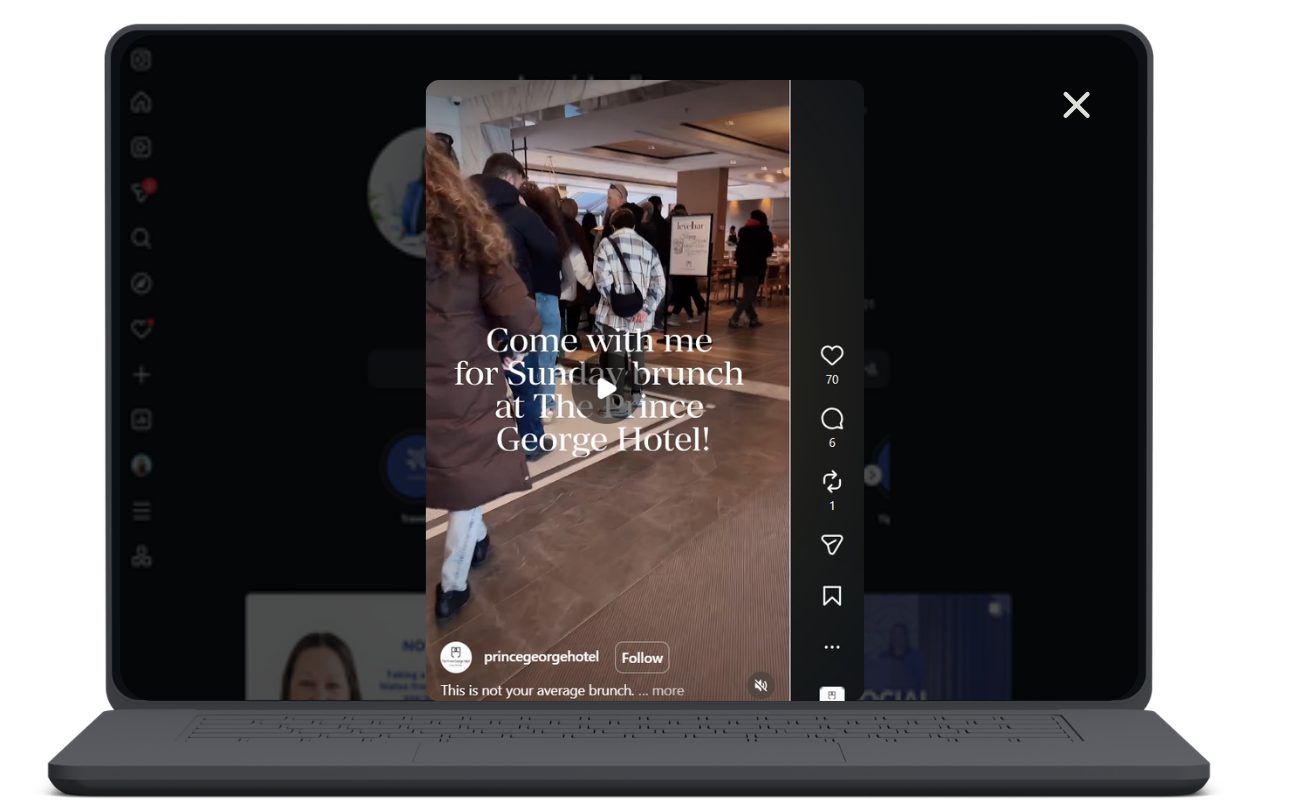This screenshot has width=1290, height=800.
Task: Open the Meta apps icon at sidebar bottom
Action: click(x=141, y=557)
